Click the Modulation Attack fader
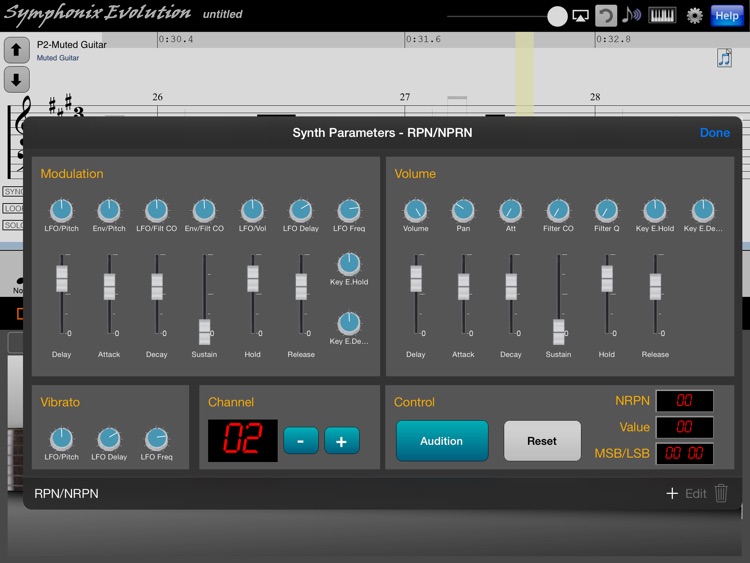Image resolution: width=750 pixels, height=563 pixels. click(x=110, y=287)
